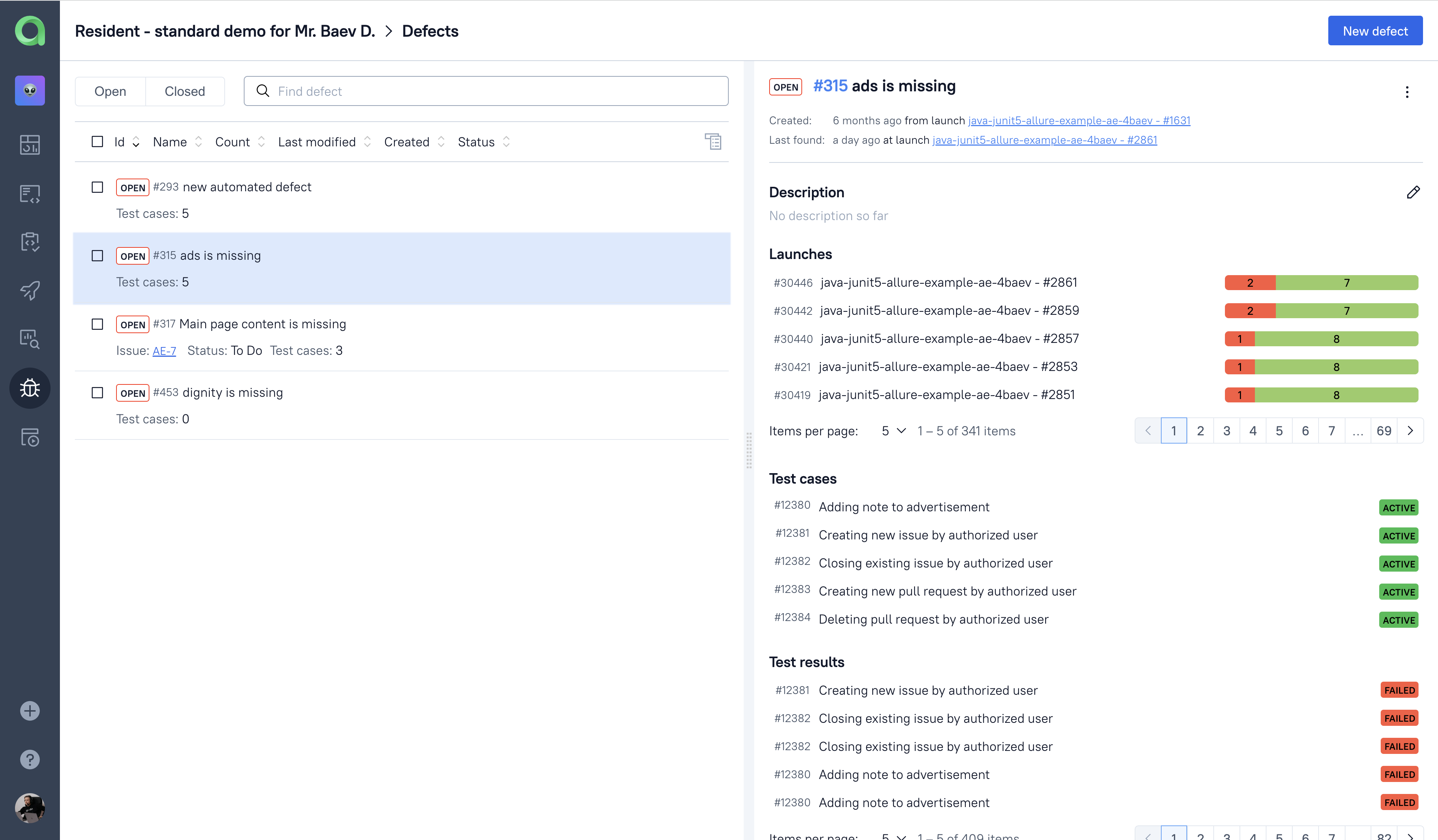Open the AE-7 issue link
The image size is (1438, 840).
click(164, 351)
